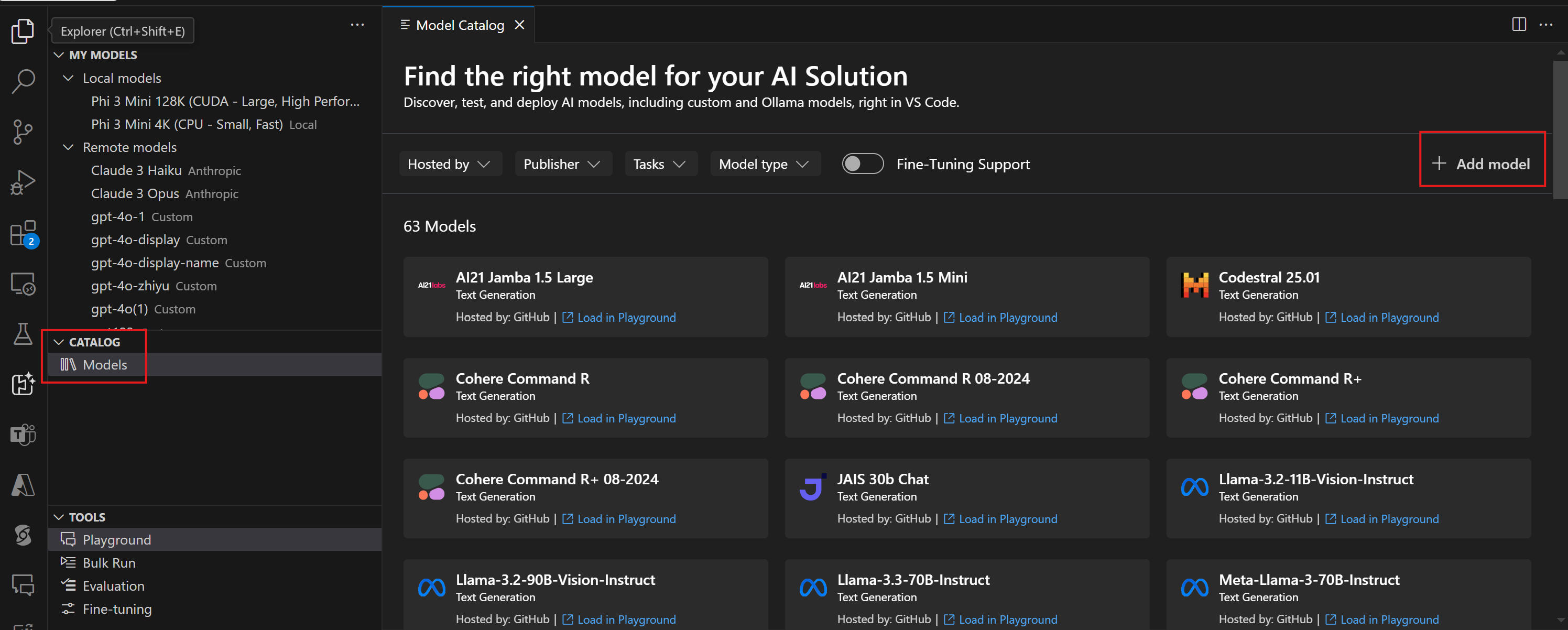
Task: Open the Model type dropdown
Action: pos(765,164)
